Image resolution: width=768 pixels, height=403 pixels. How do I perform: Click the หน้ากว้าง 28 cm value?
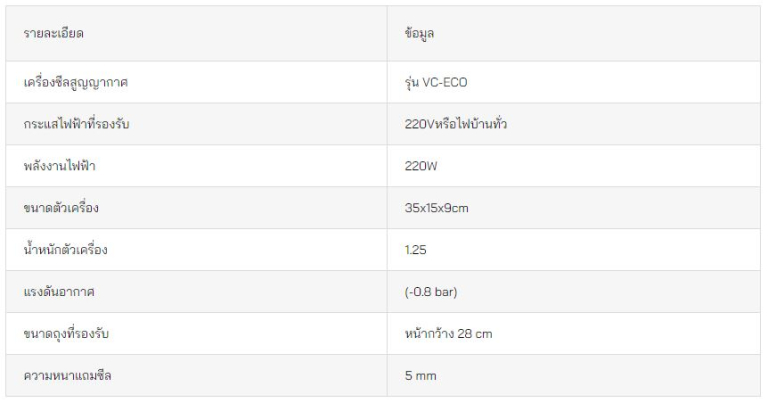point(448,333)
